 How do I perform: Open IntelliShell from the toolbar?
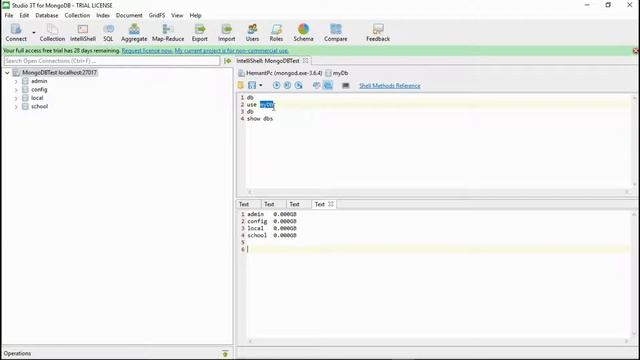click(x=83, y=32)
